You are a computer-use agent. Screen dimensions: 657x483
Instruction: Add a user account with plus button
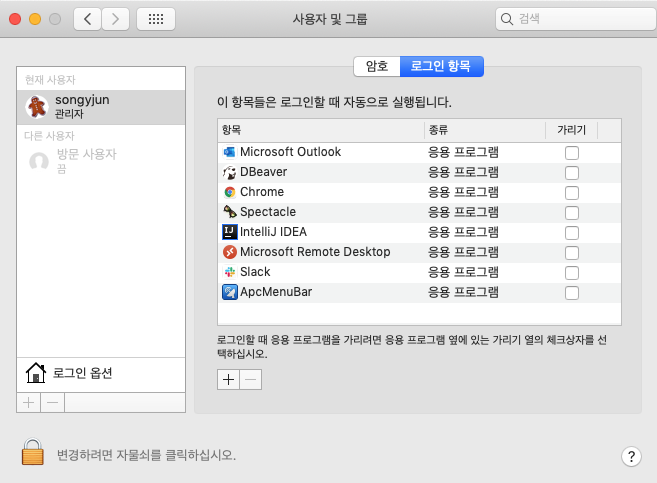[x=28, y=403]
